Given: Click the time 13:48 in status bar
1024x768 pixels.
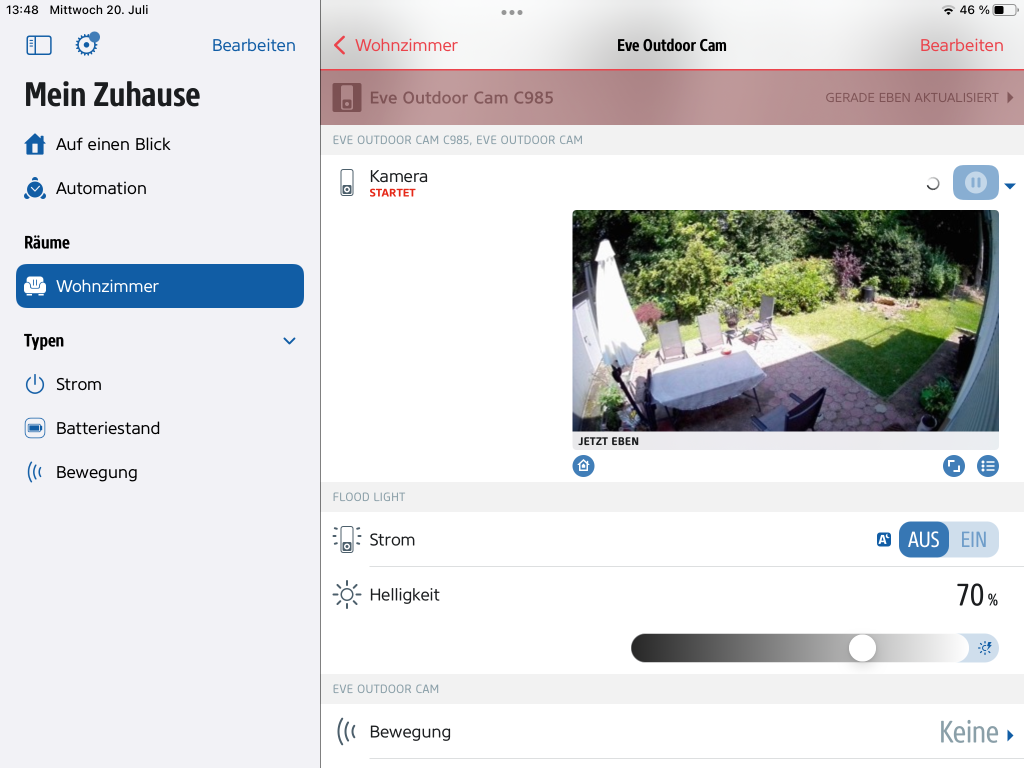Looking at the screenshot, I should click(x=22, y=10).
